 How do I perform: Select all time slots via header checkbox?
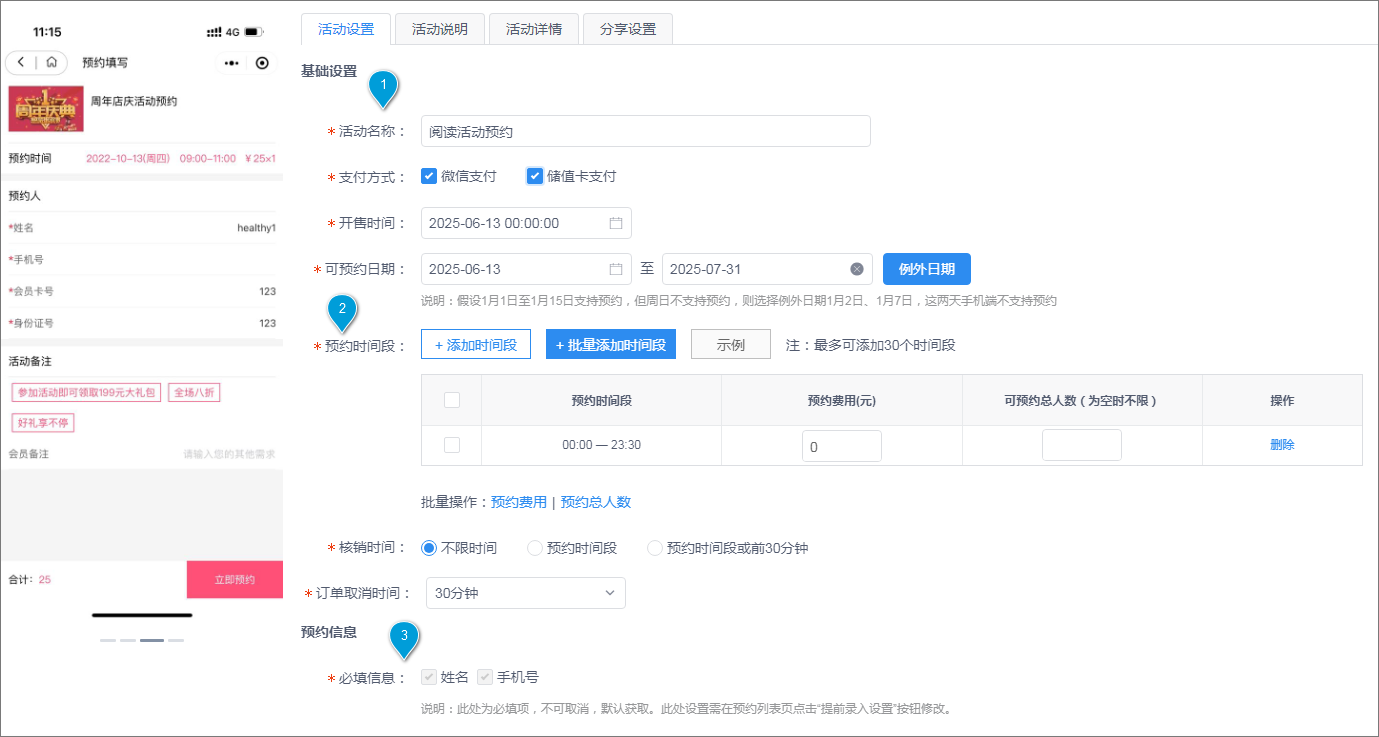pyautogui.click(x=452, y=400)
